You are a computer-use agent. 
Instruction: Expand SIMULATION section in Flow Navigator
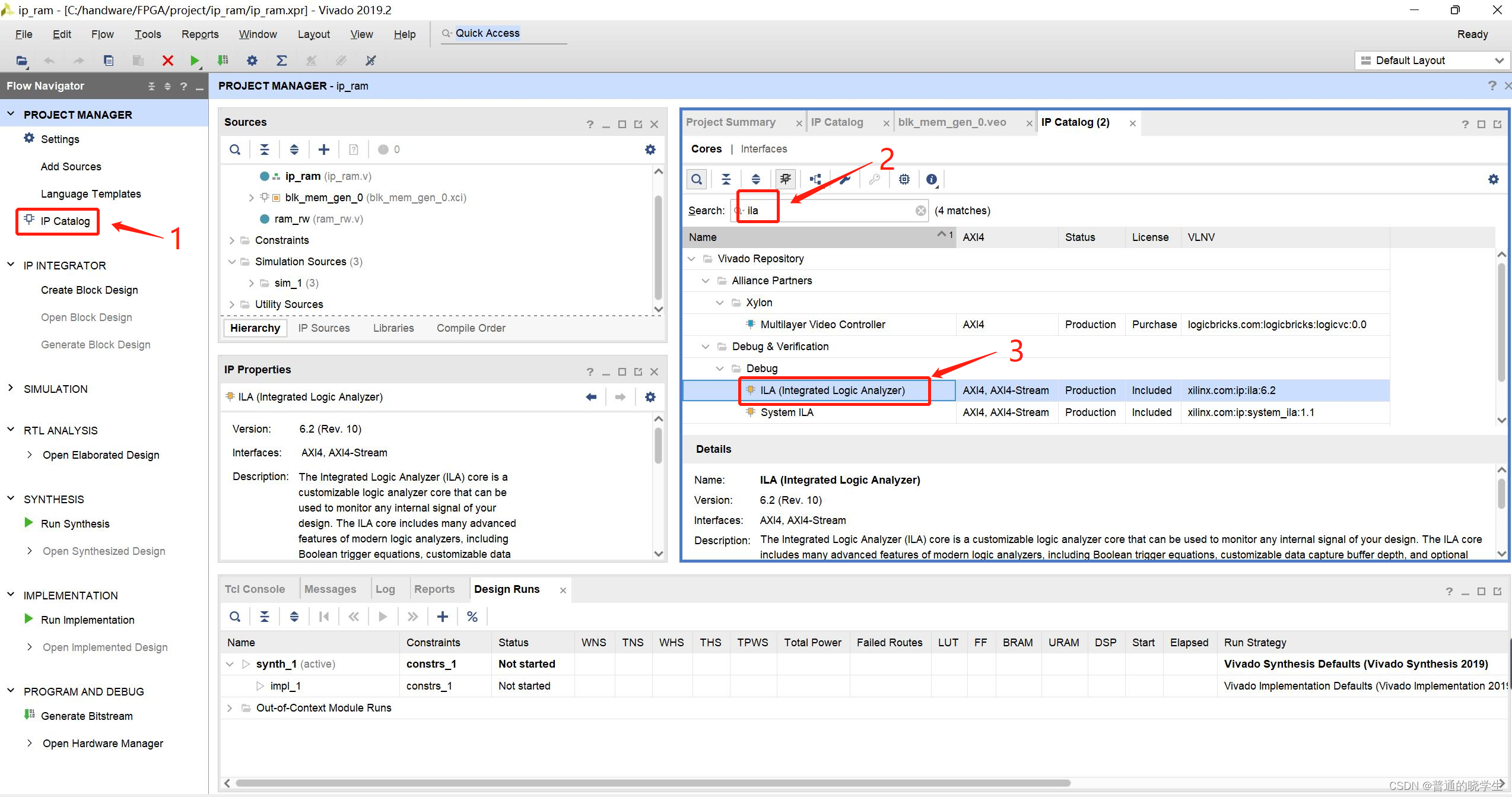[x=11, y=388]
